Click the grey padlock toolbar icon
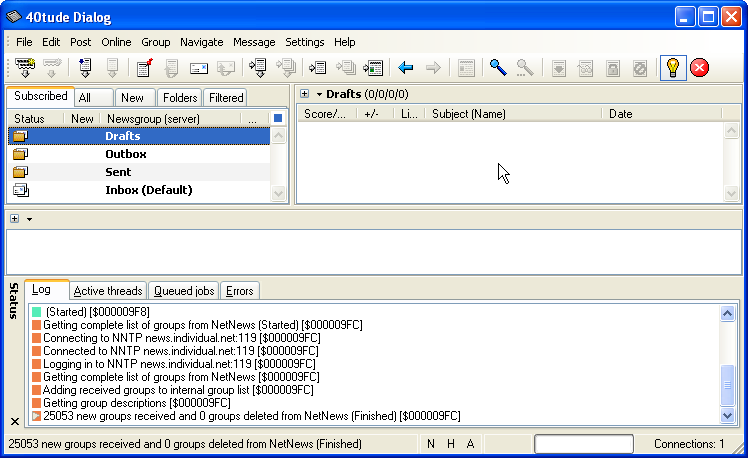The height and width of the screenshot is (458, 748). tap(613, 68)
